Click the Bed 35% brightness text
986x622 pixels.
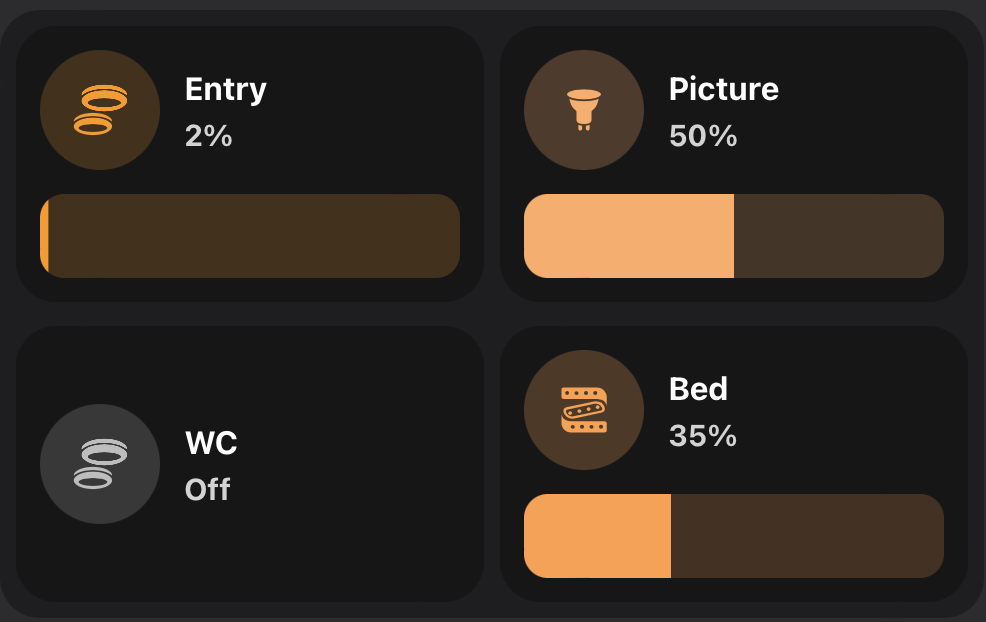point(703,436)
